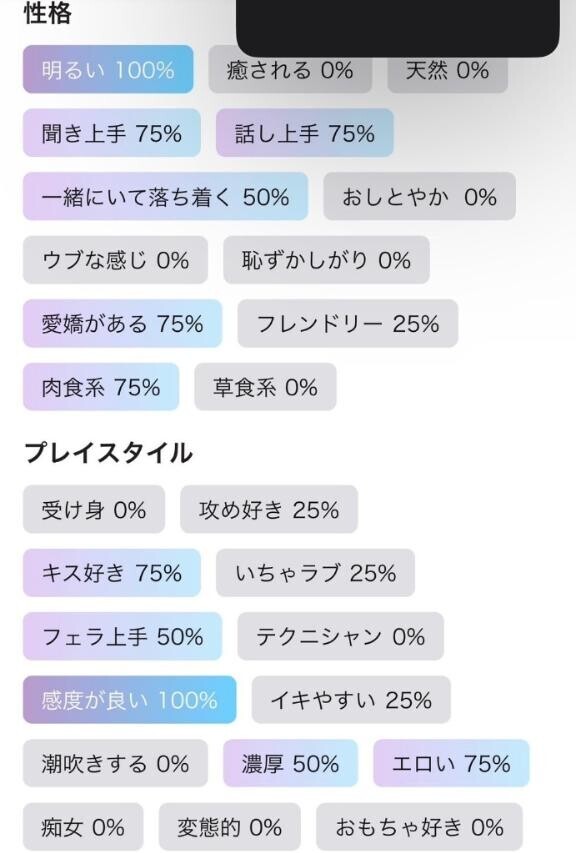The image size is (576, 853).
Task: Click the おしとやか 0% tag
Action: (419, 196)
